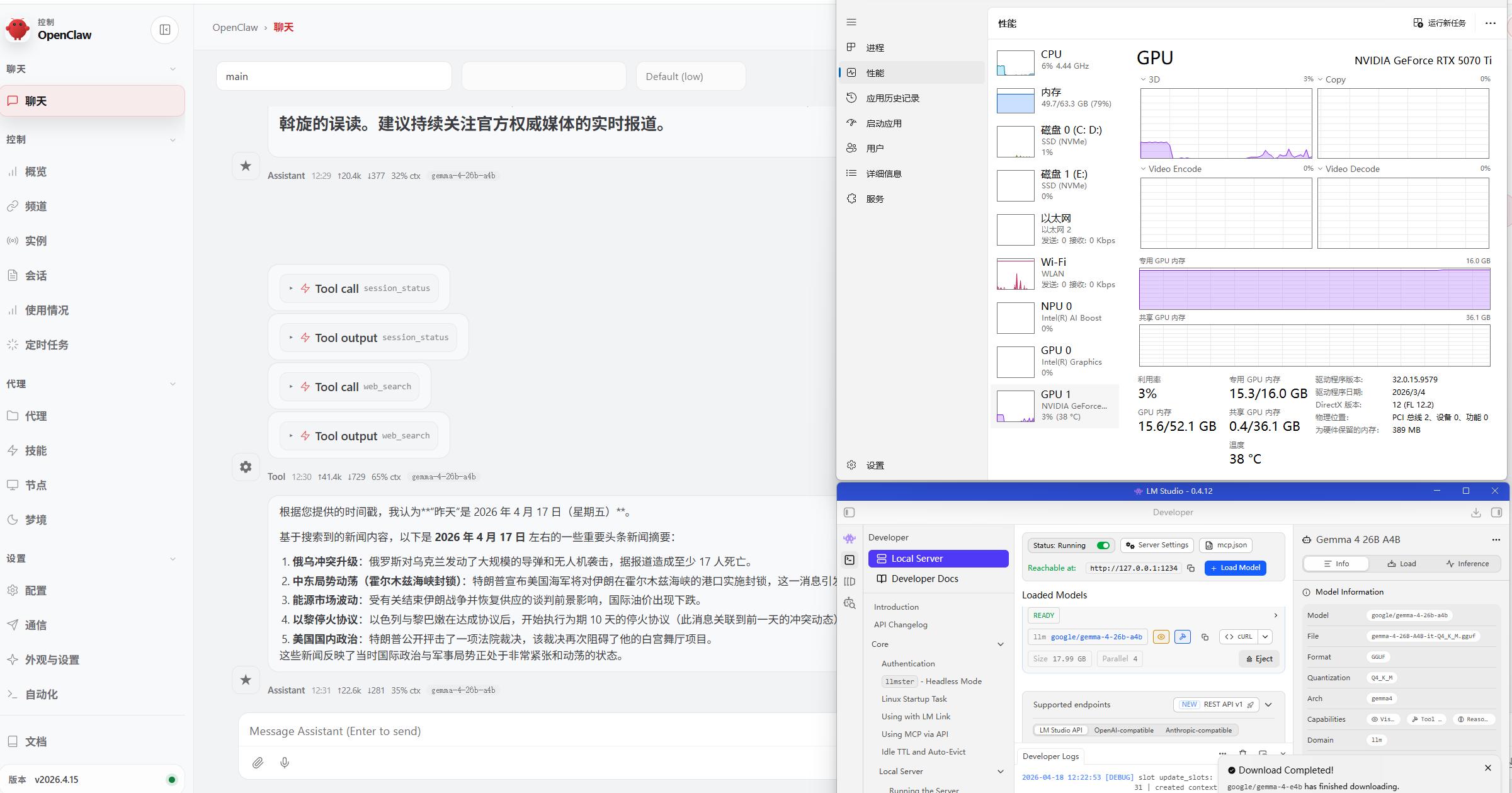Copy the server address in LM Studio
1512x793 pixels.
[x=1191, y=568]
